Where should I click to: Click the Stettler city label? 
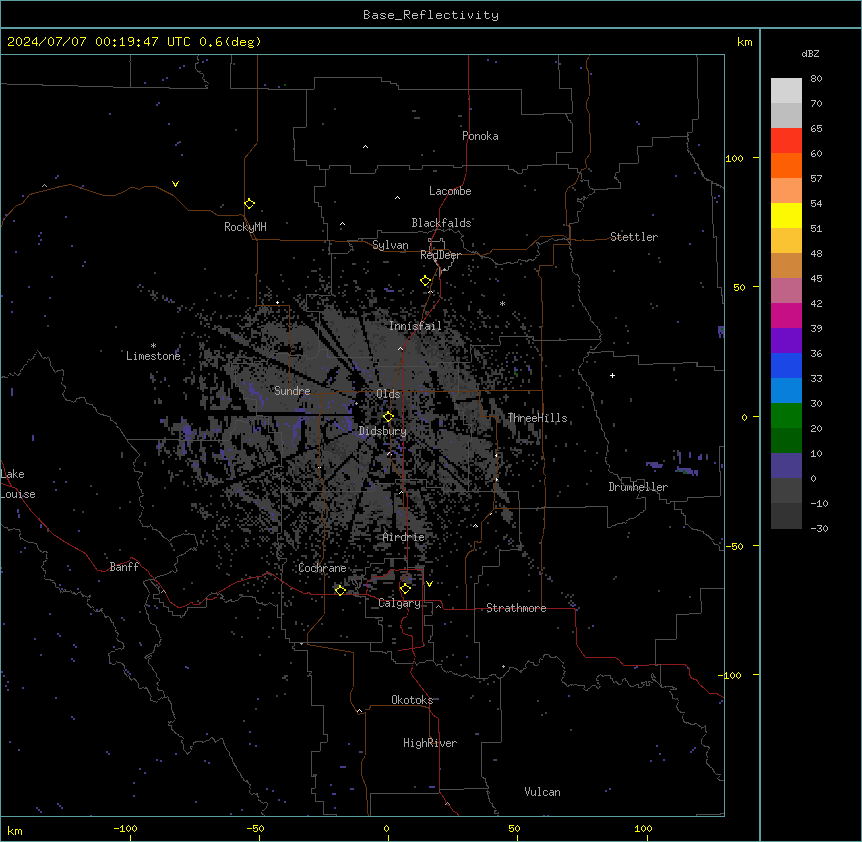pos(634,237)
